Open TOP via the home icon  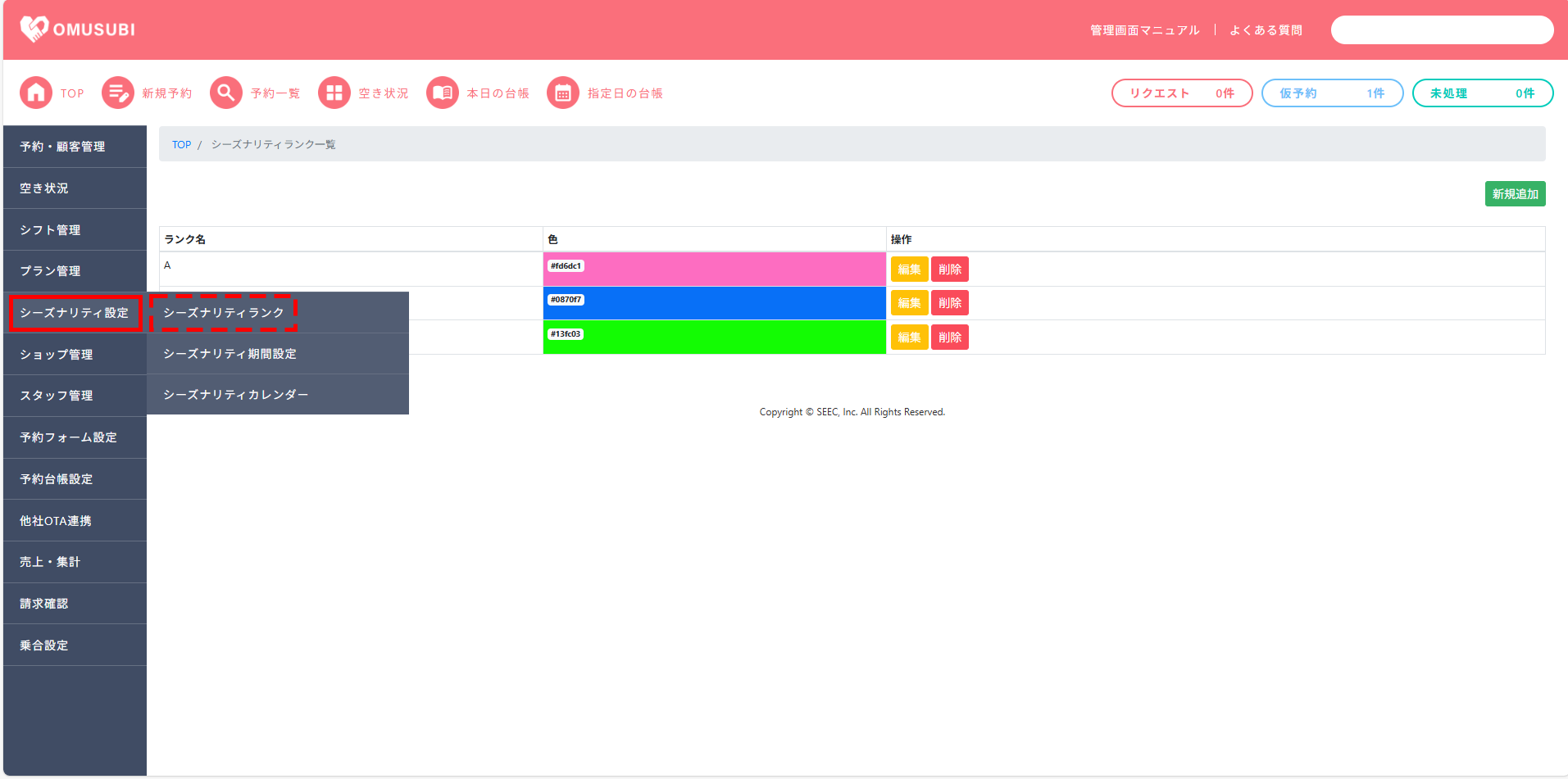[x=36, y=93]
